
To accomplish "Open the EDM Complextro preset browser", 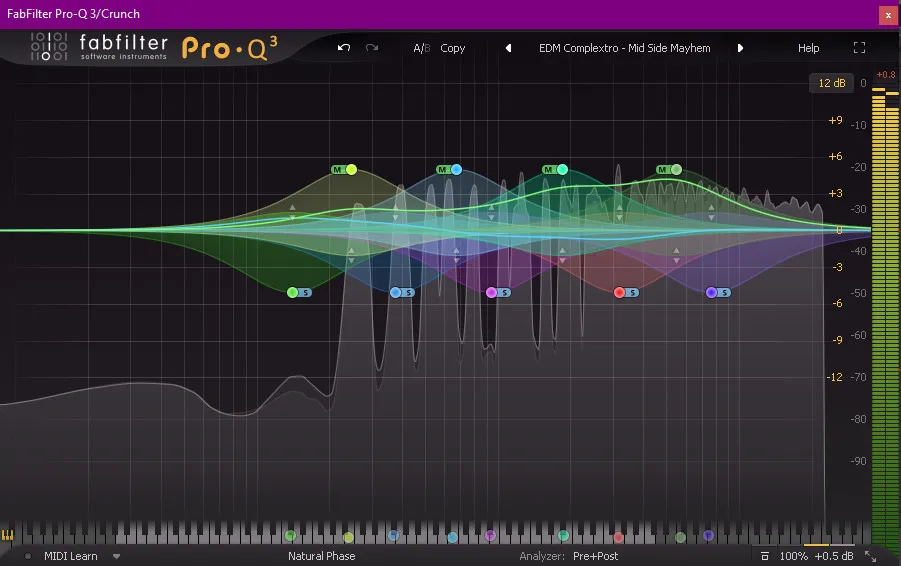I will pyautogui.click(x=624, y=48).
